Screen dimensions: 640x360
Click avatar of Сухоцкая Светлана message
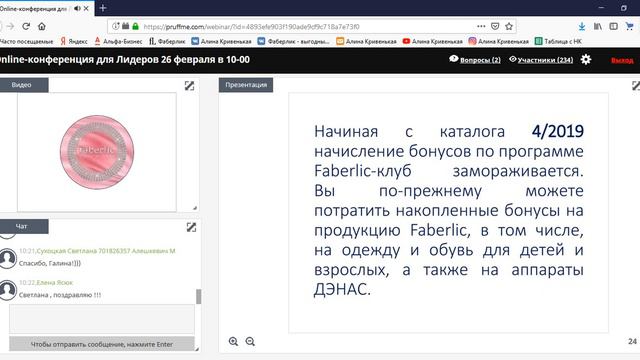[x=8, y=258]
